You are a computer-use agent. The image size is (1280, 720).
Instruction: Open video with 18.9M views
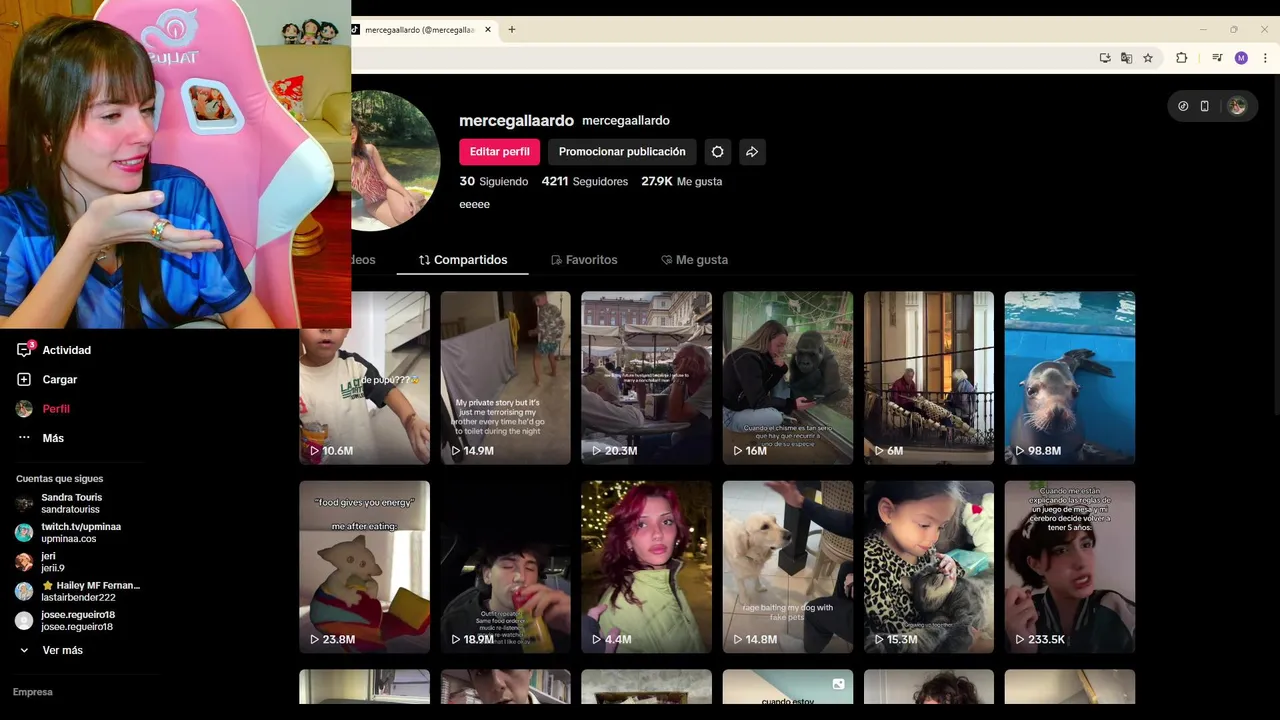click(x=506, y=567)
